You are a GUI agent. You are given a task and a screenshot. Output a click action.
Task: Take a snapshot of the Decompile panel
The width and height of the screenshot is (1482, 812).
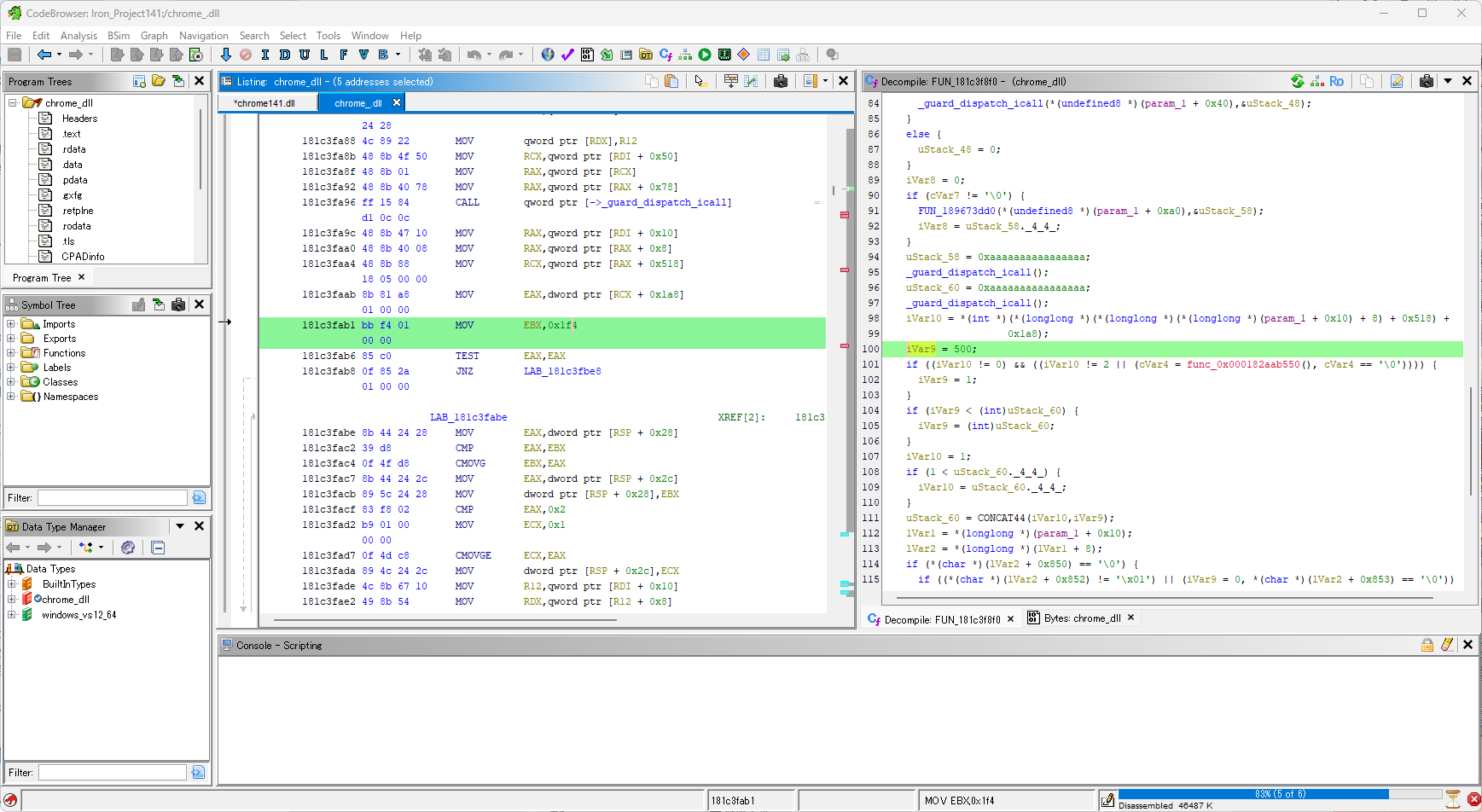pos(1426,81)
